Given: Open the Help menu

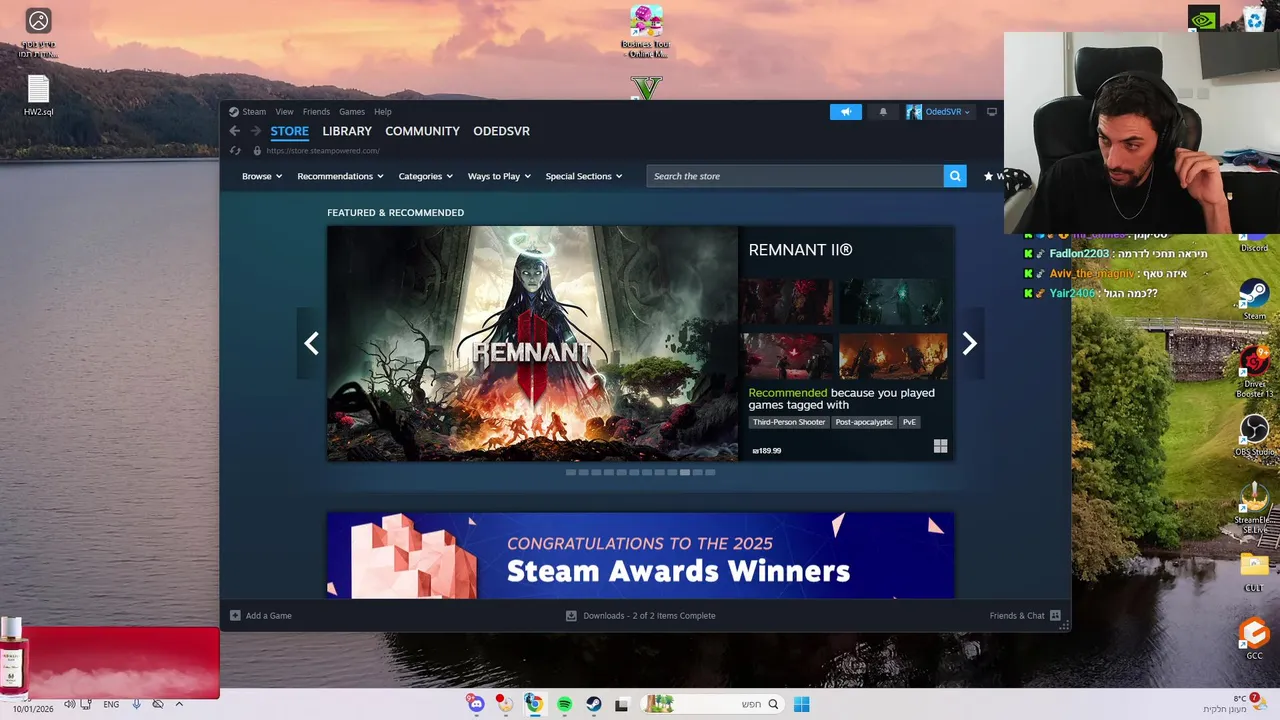Looking at the screenshot, I should click(383, 112).
